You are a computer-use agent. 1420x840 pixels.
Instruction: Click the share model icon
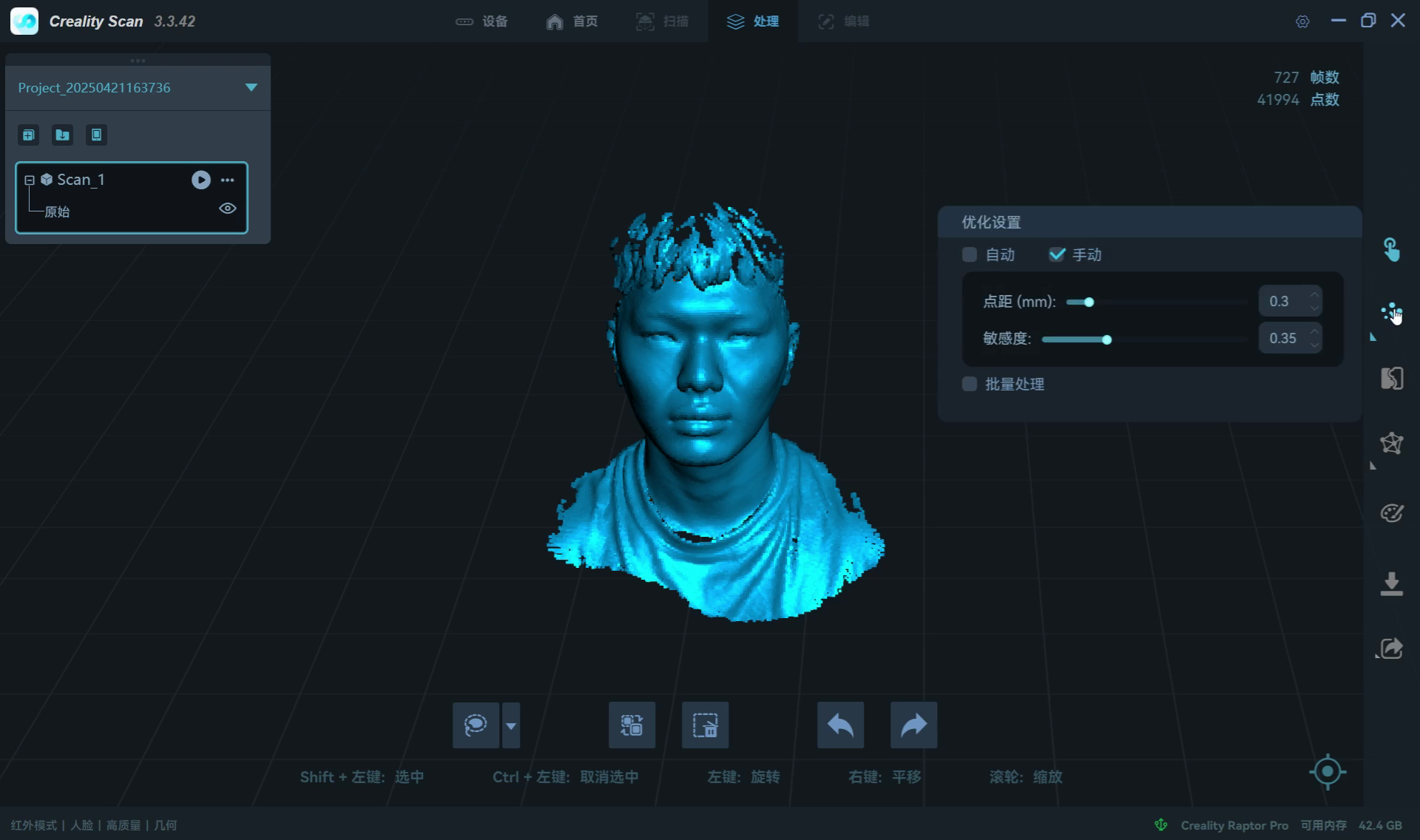tap(1391, 648)
